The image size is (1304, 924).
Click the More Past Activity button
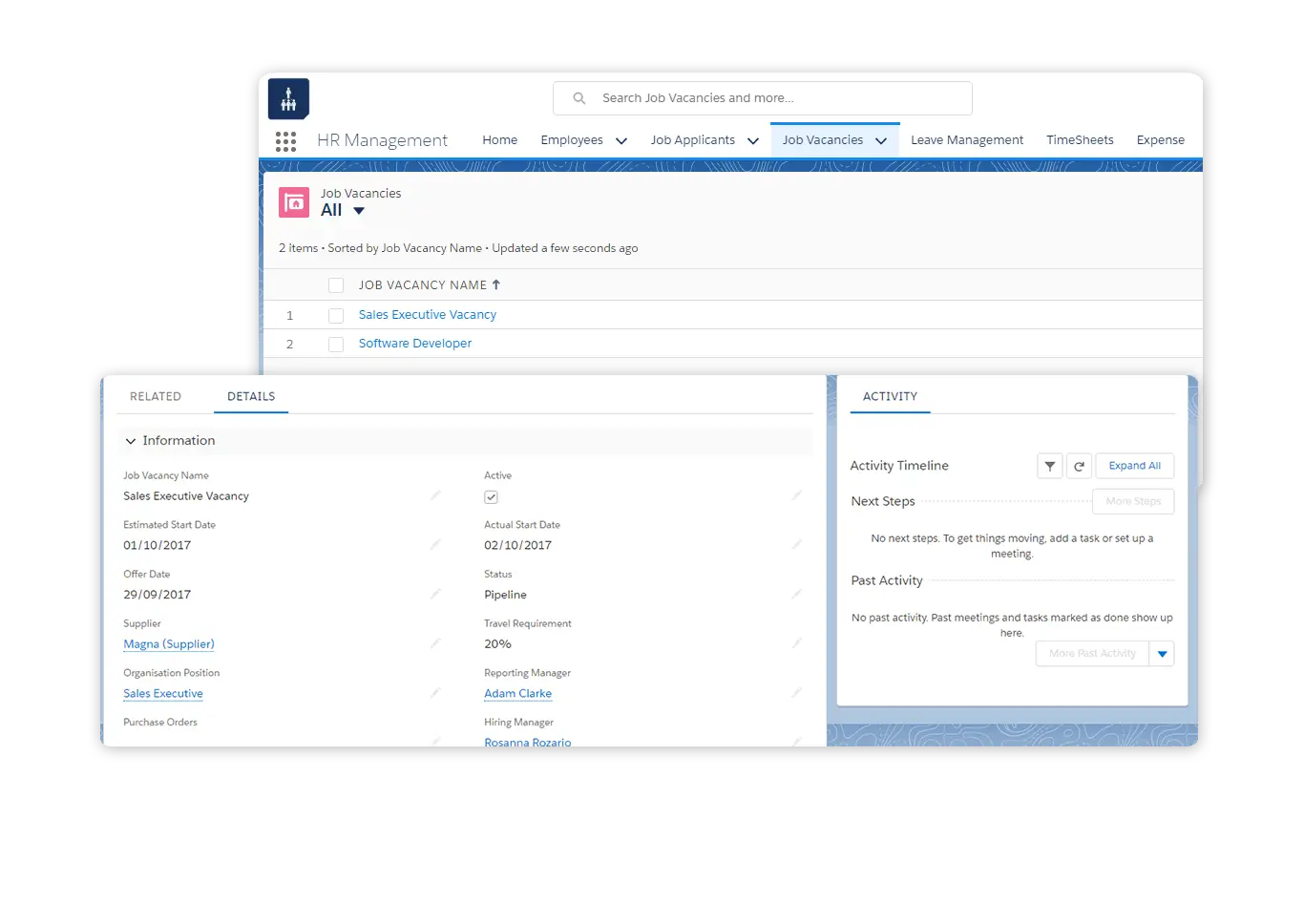1092,654
